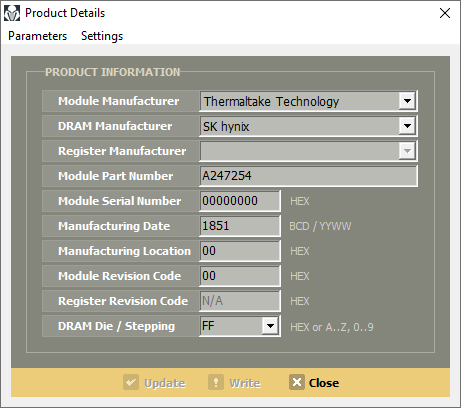The width and height of the screenshot is (461, 408).
Task: Click the Update button
Action: 154,382
